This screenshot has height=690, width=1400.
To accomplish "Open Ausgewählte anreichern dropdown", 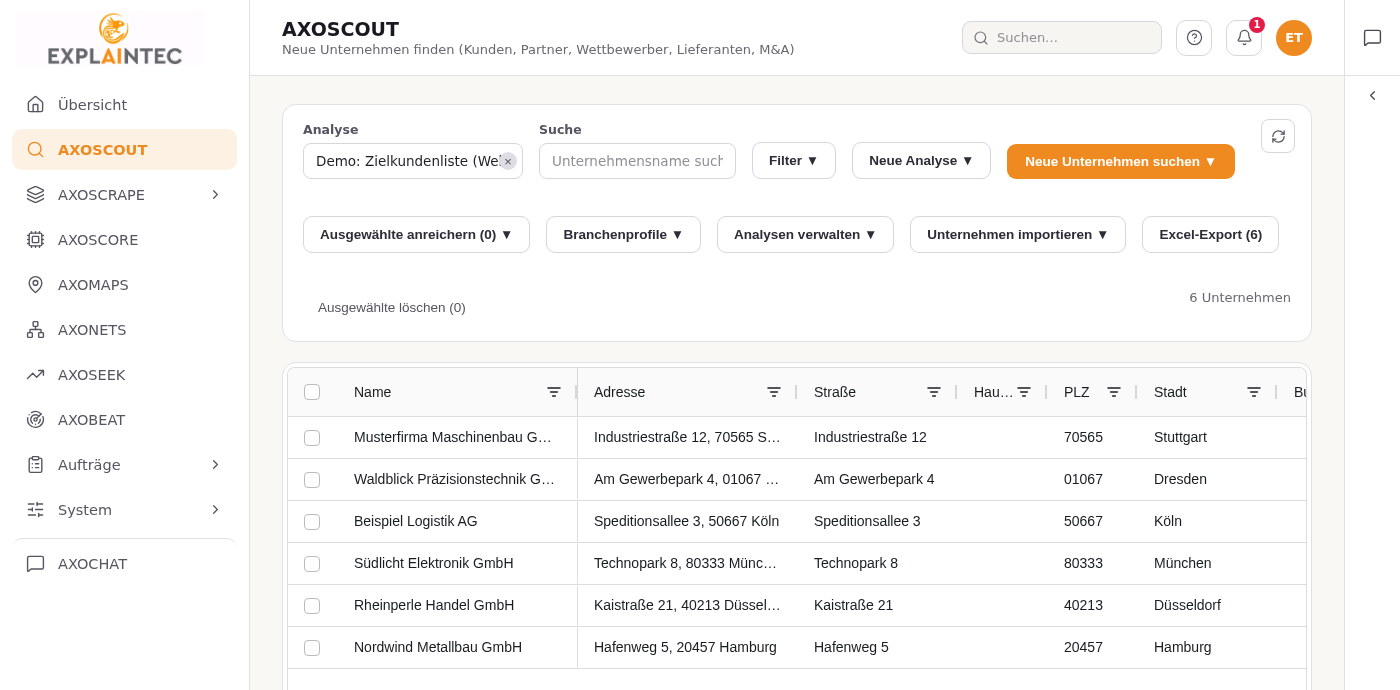I will 416,234.
